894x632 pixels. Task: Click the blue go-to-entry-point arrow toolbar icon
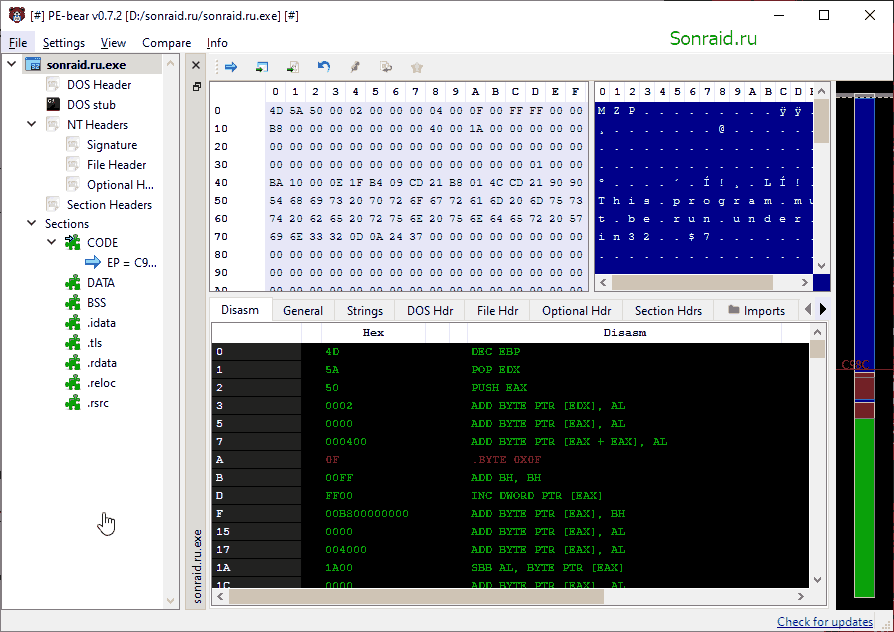pyautogui.click(x=231, y=67)
